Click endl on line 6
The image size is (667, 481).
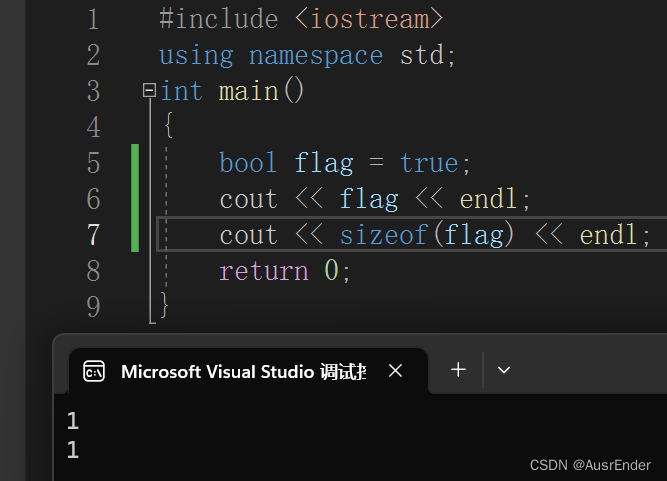tap(488, 199)
